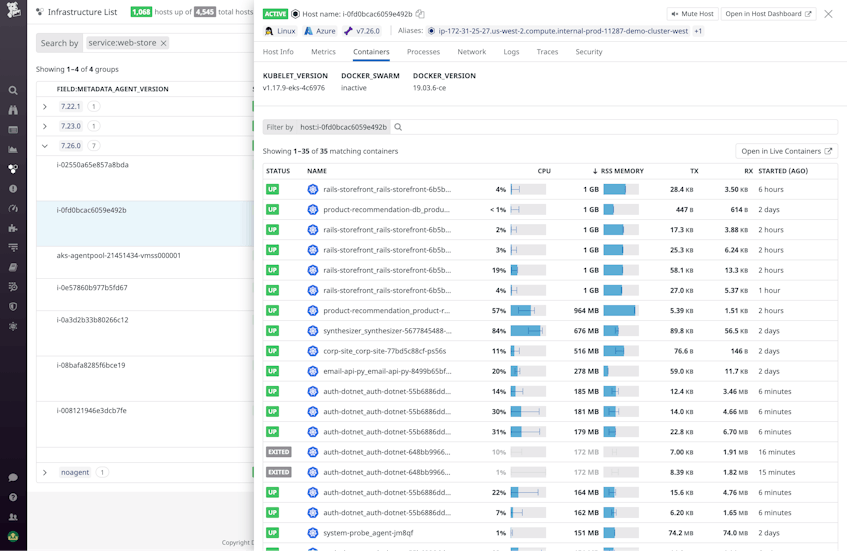Screen dimensions: 847x551
Task: Open the Monitors alert sidebar icon
Action: 13,189
